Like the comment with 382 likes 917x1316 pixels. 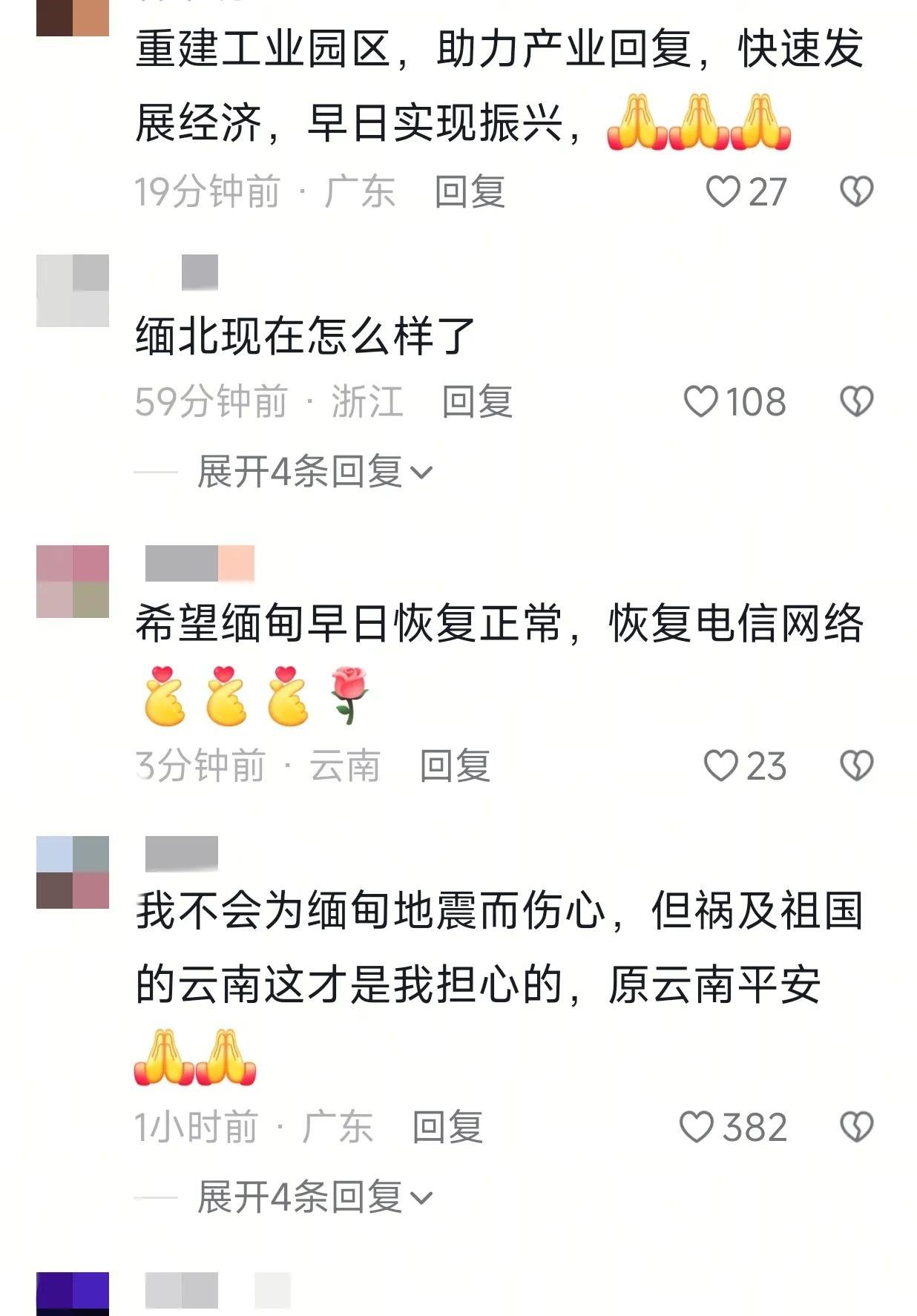tap(697, 1127)
